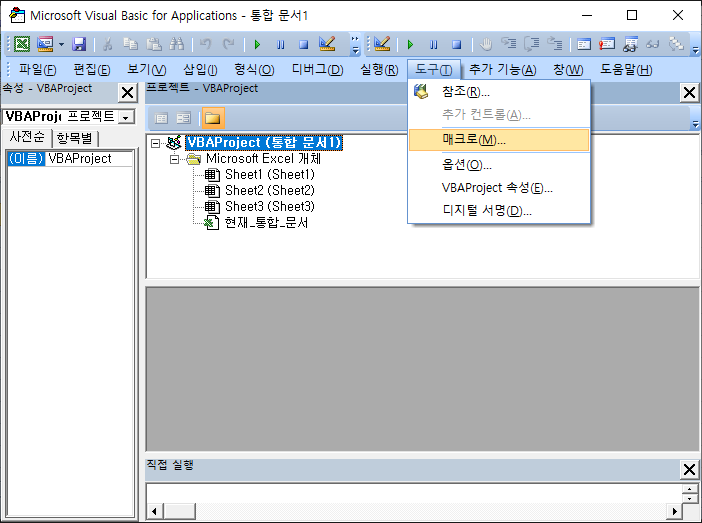The image size is (702, 523).
Task: Open the 도움말(H) menu
Action: [x=626, y=69]
